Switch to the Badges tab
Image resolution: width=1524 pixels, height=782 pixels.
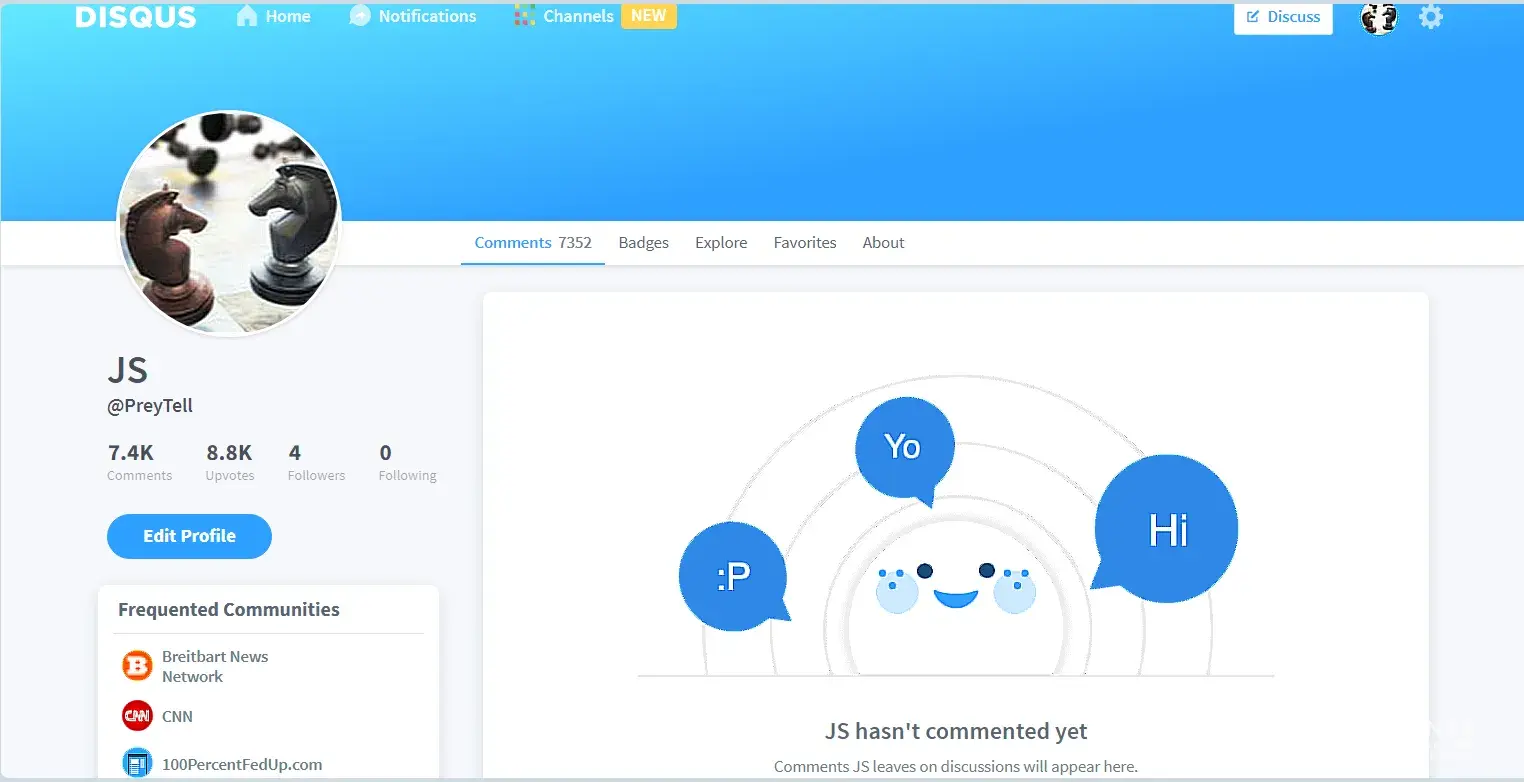(644, 242)
